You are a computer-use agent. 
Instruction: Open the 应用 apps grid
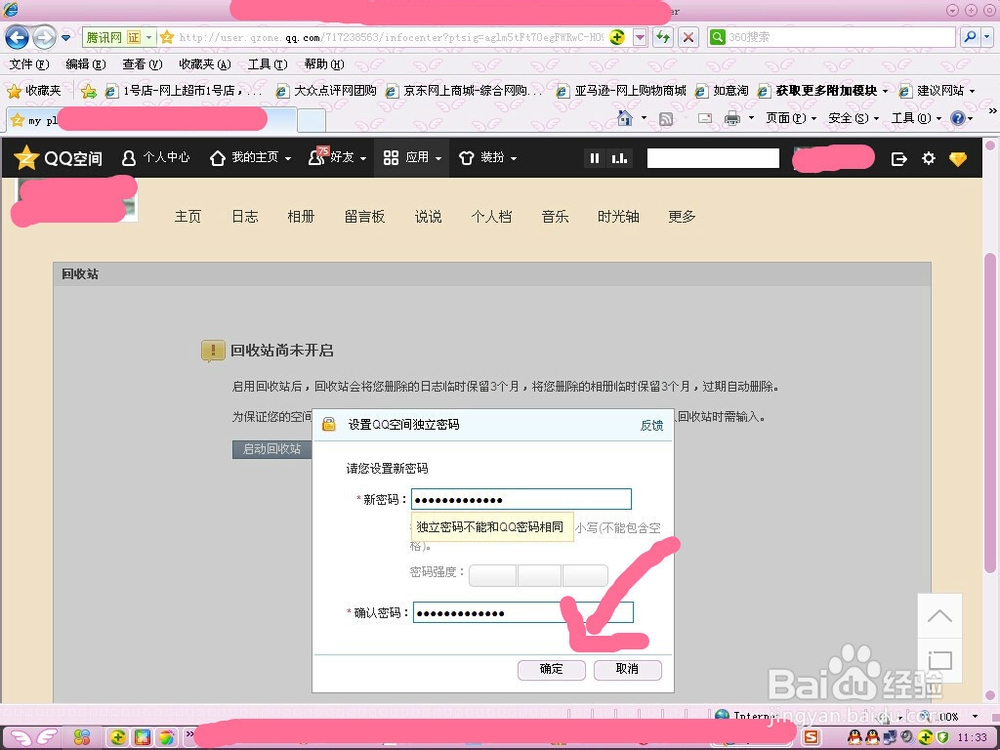point(411,157)
